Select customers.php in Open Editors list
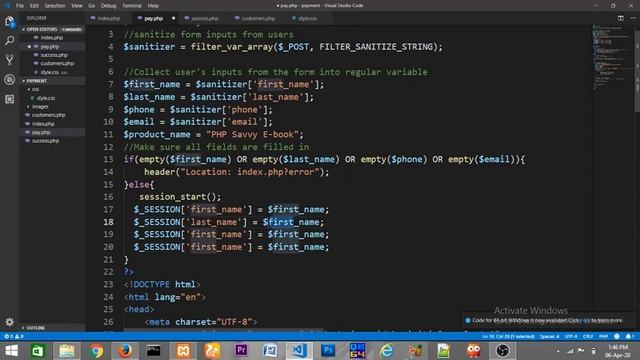 pyautogui.click(x=57, y=64)
